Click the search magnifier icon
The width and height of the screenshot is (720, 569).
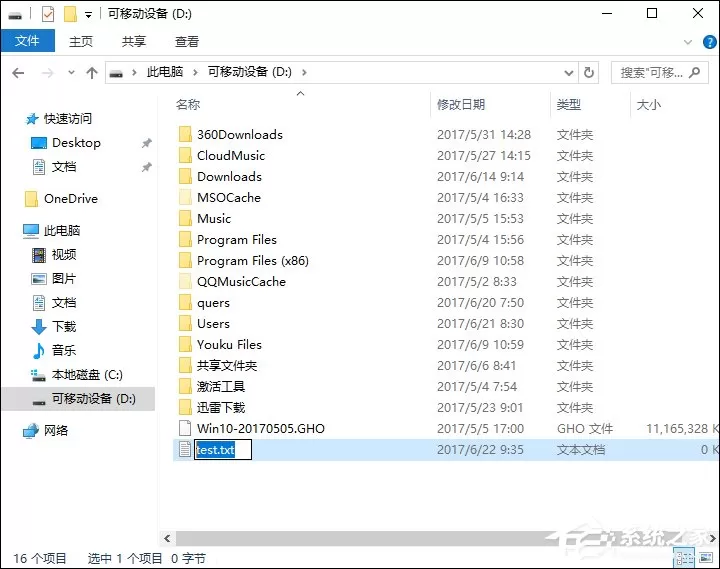tap(695, 72)
